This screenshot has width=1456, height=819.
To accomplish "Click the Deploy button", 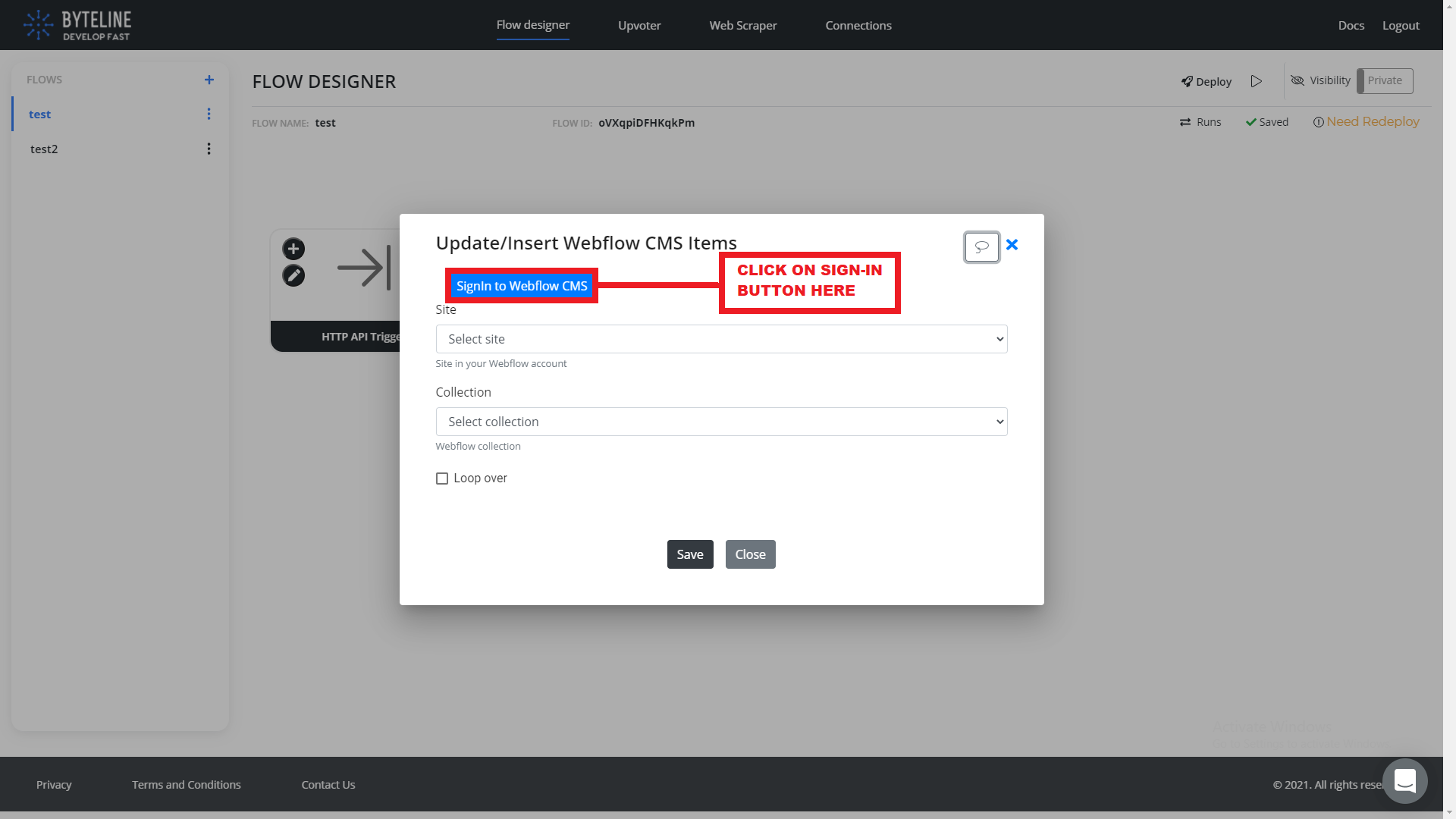I will (x=1207, y=81).
